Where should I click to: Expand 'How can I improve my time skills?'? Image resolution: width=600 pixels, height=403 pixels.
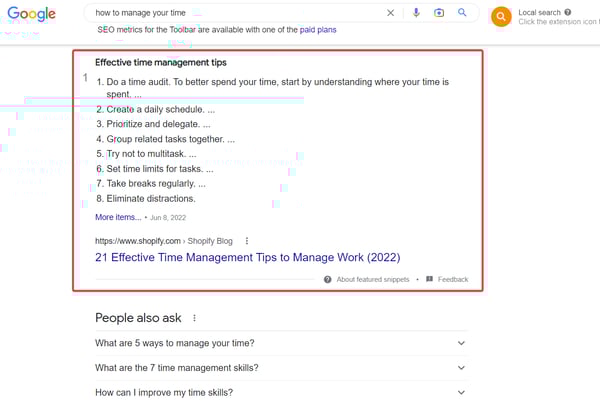coord(461,392)
